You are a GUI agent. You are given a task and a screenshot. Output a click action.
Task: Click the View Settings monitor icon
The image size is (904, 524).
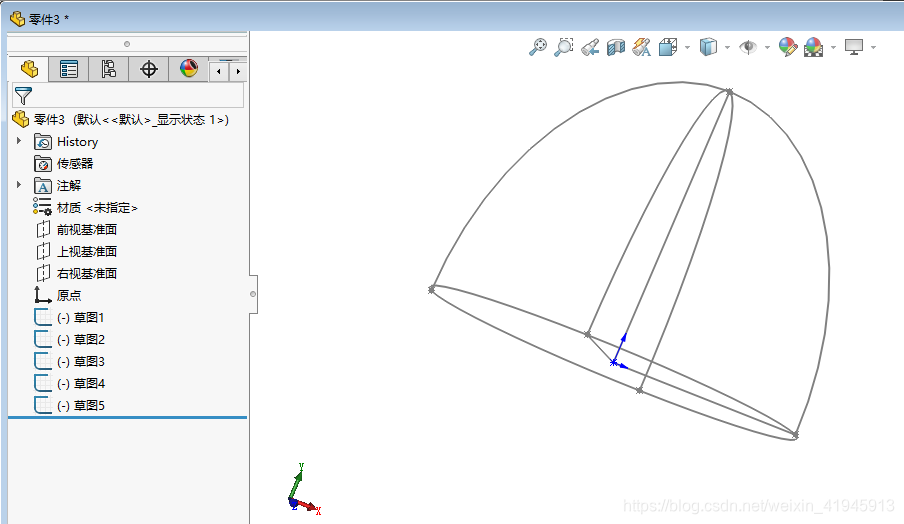click(854, 47)
